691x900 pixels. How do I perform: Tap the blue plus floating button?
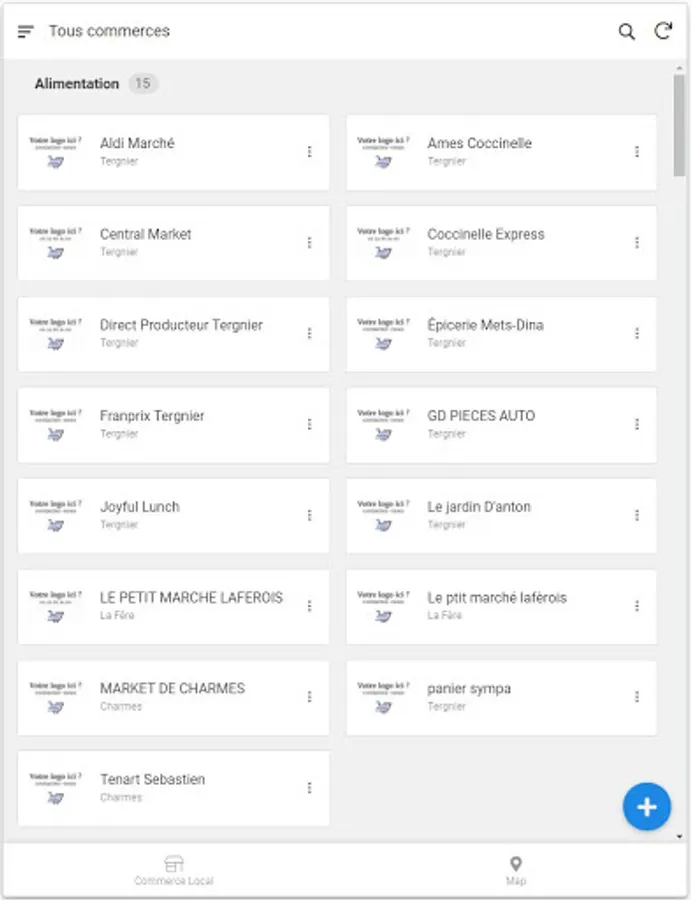(x=647, y=807)
